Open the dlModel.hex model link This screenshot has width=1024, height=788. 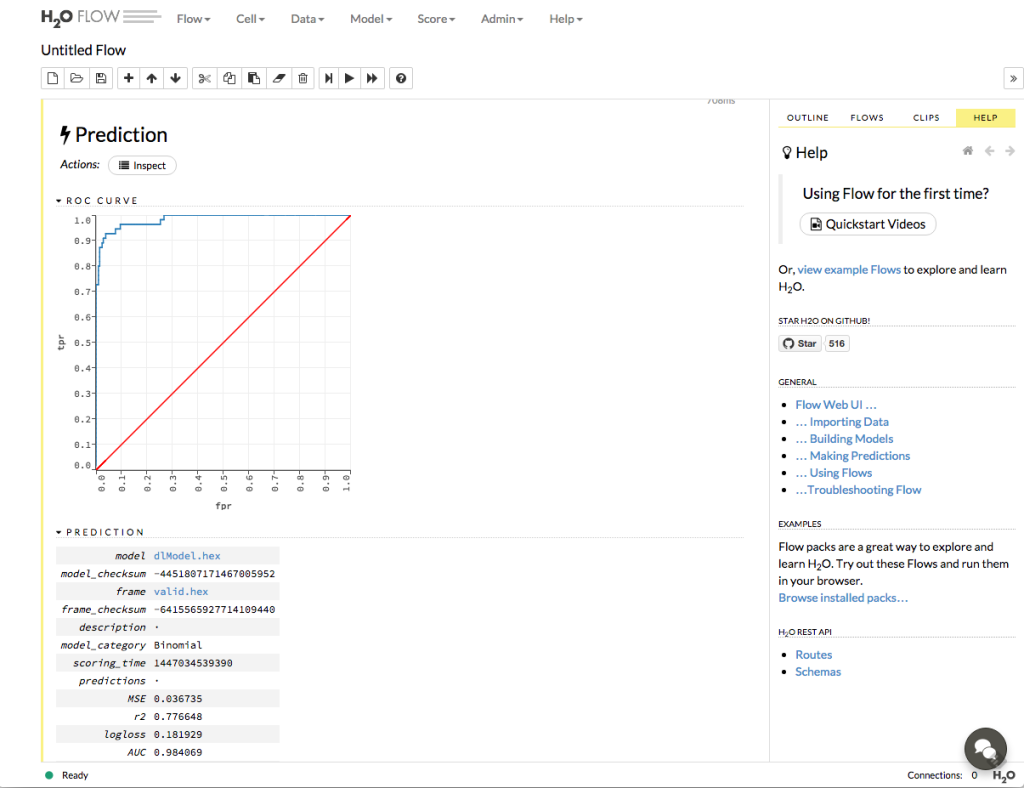[x=187, y=556]
